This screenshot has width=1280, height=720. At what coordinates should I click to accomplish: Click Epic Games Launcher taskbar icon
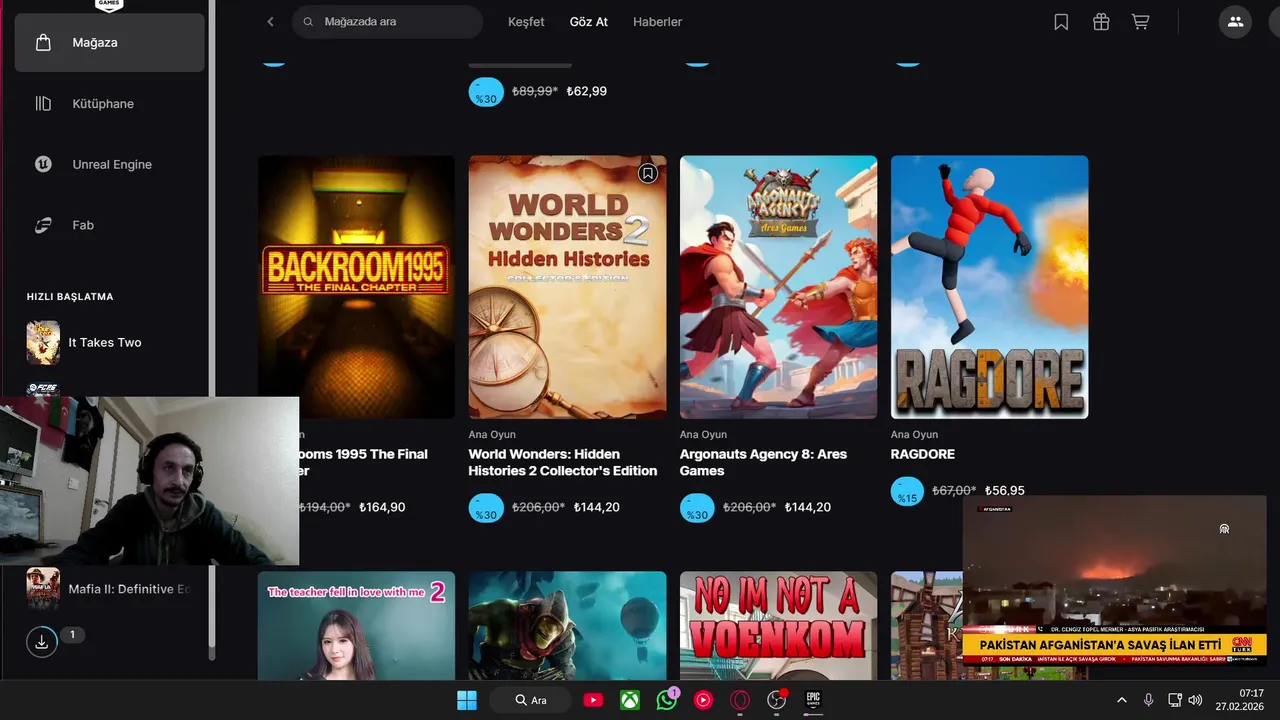tap(813, 700)
